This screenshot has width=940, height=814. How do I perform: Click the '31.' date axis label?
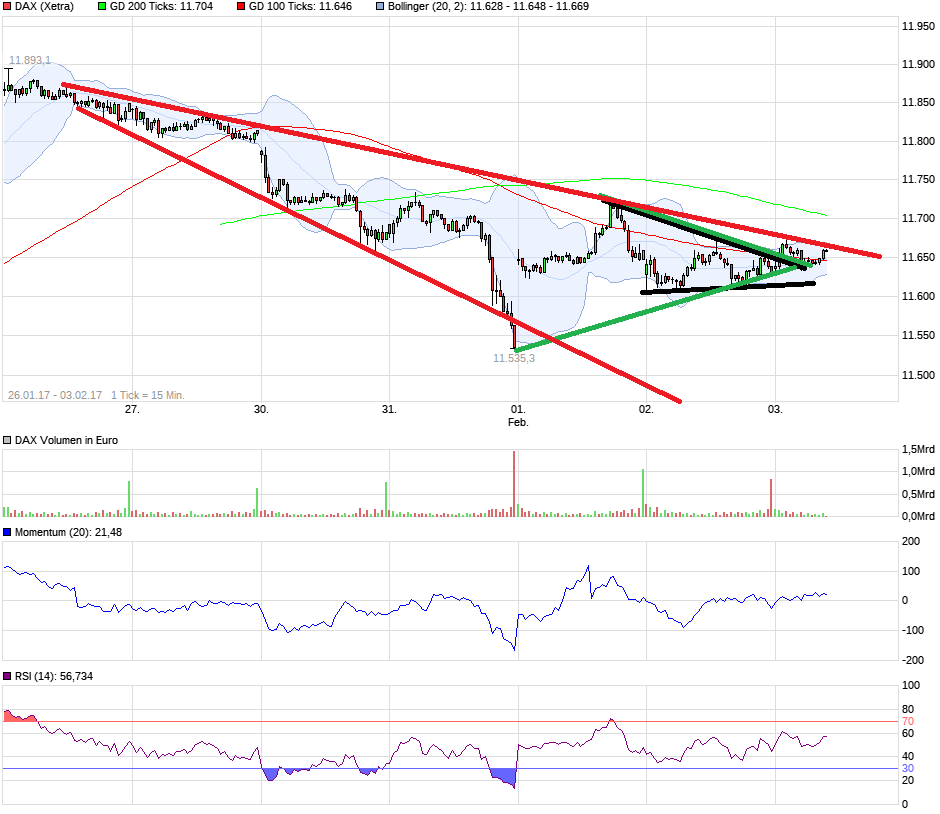[389, 409]
